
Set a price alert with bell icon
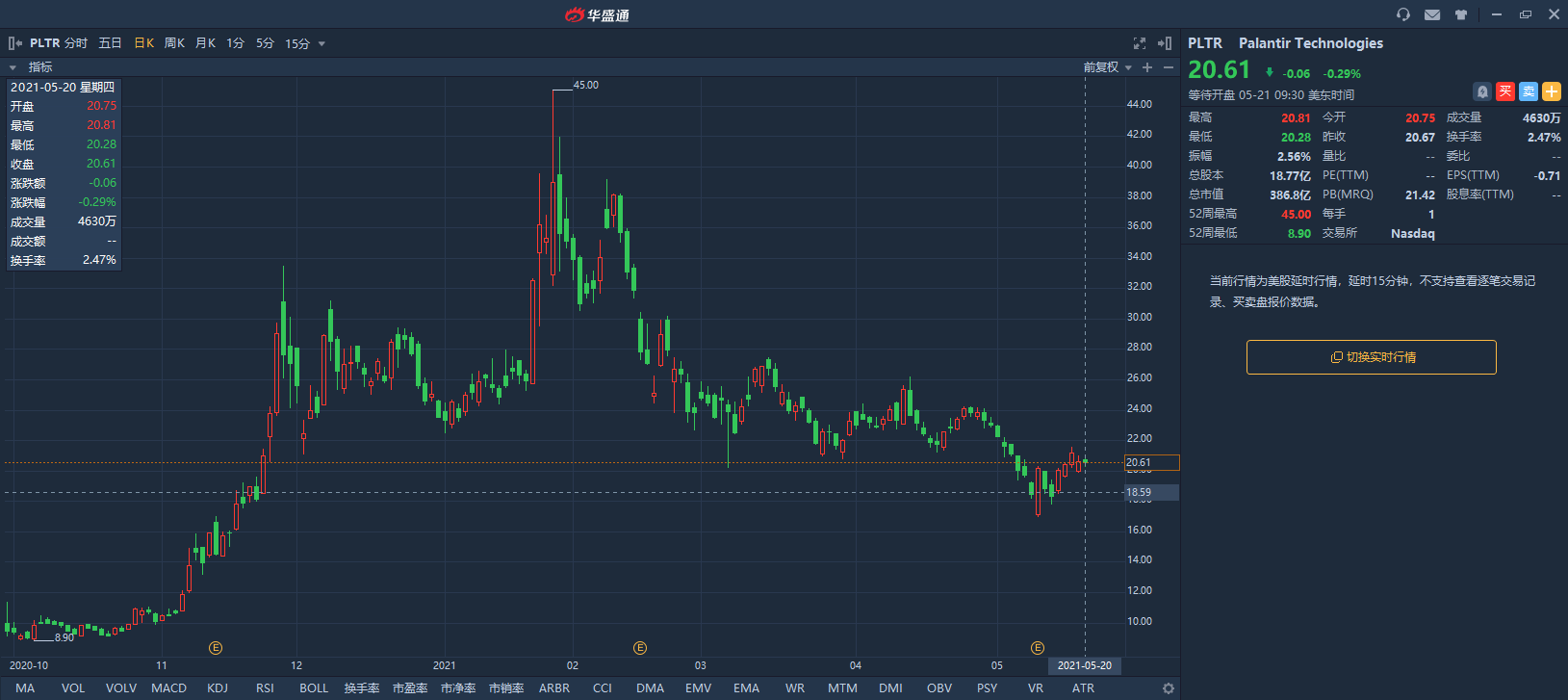pyautogui.click(x=1482, y=91)
